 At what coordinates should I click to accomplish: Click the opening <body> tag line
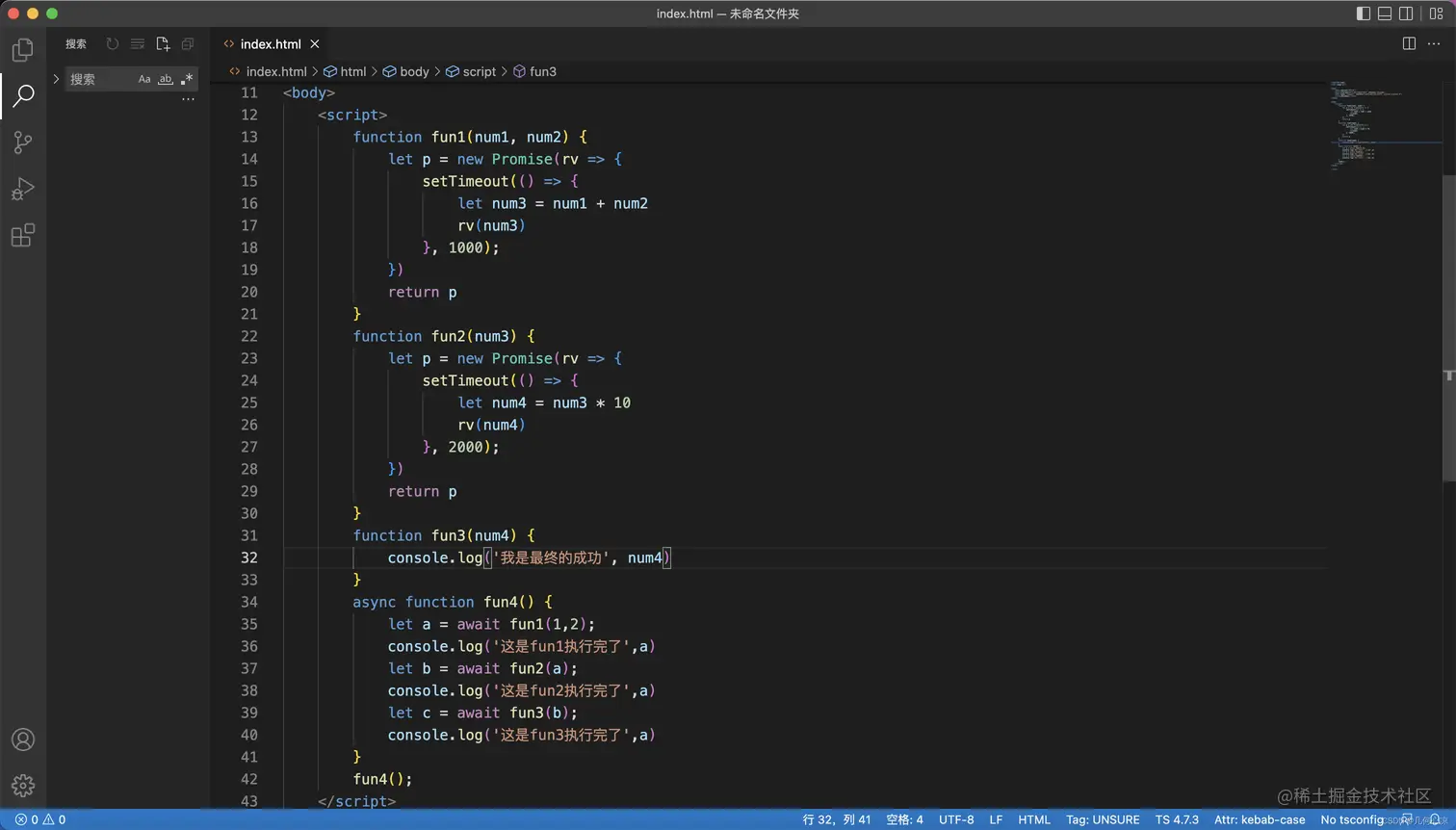pyautogui.click(x=309, y=92)
